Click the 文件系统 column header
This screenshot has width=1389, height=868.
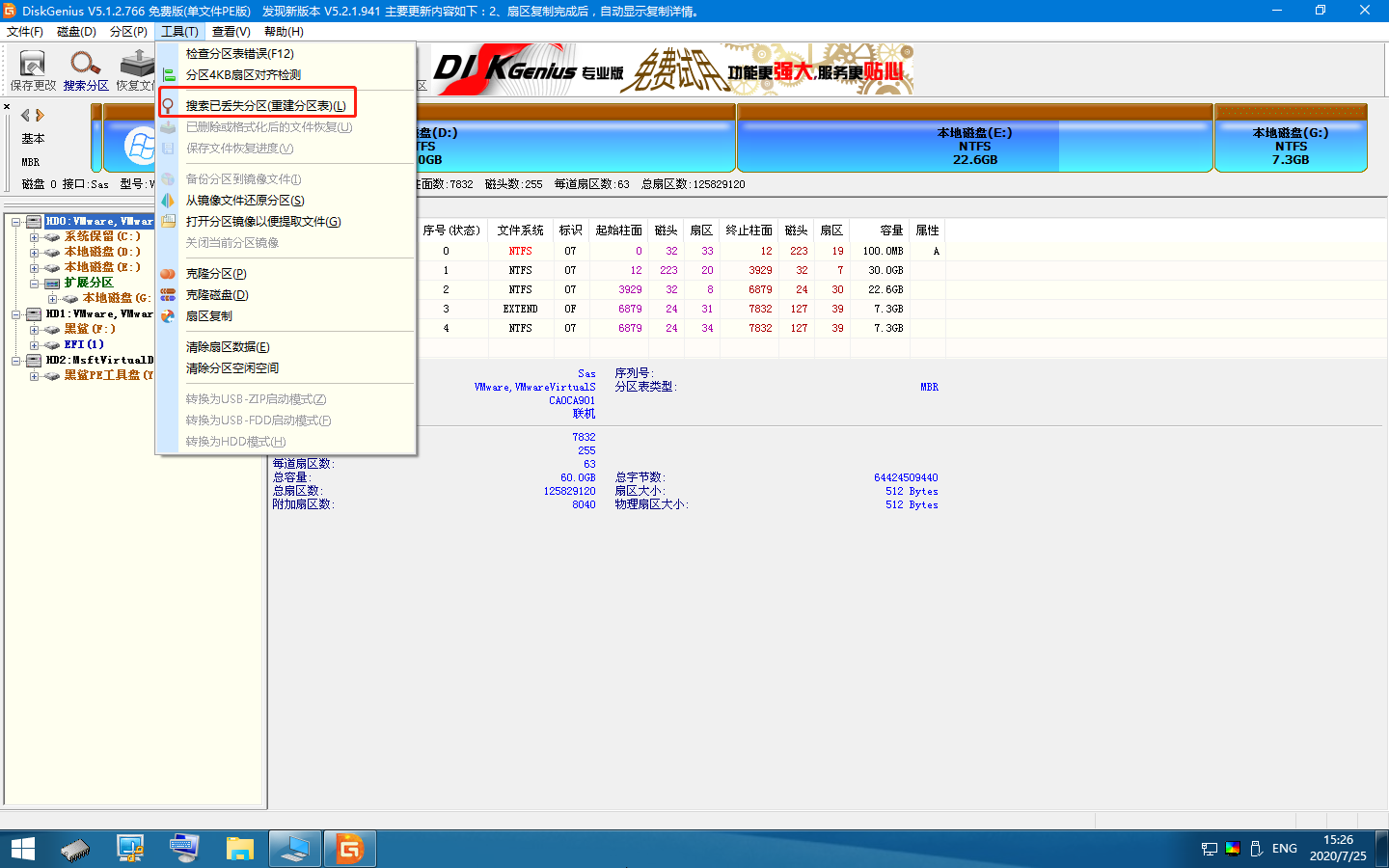(x=521, y=231)
